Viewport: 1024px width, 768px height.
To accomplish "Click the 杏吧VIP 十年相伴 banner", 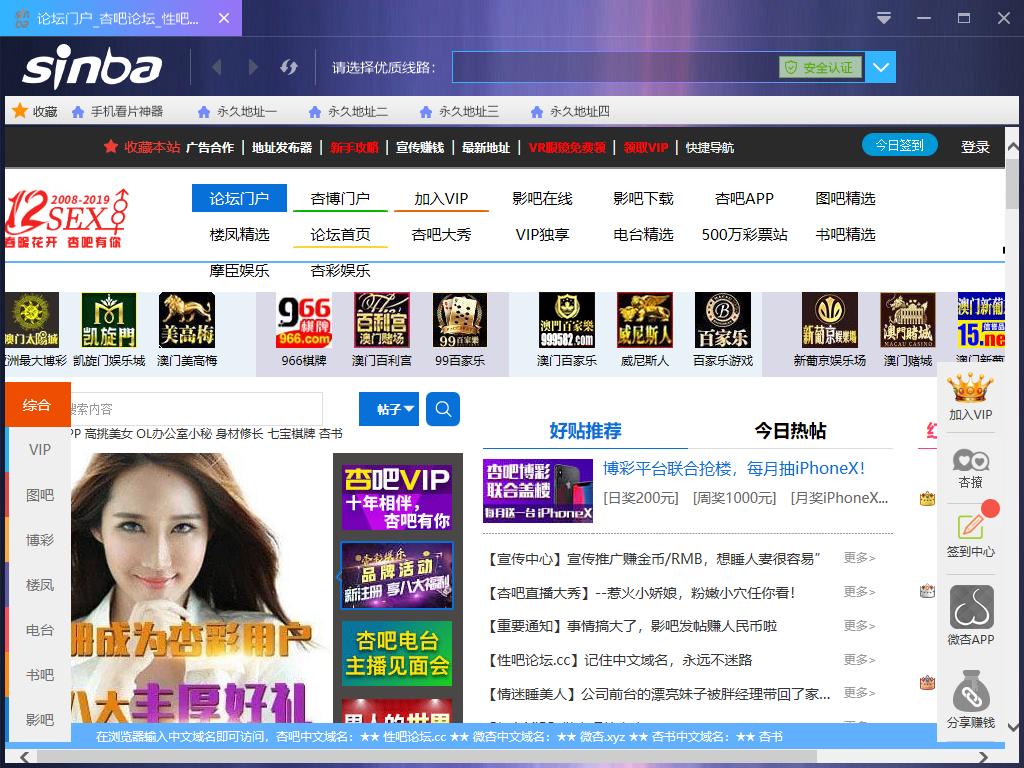I will pyautogui.click(x=397, y=498).
